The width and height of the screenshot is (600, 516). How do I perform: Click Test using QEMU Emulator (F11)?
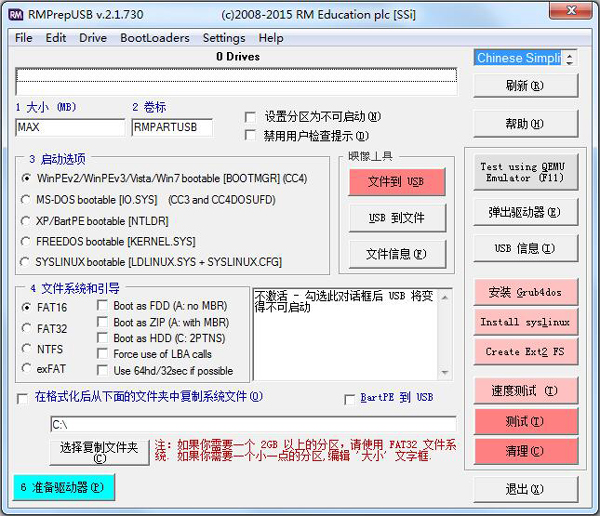525,172
